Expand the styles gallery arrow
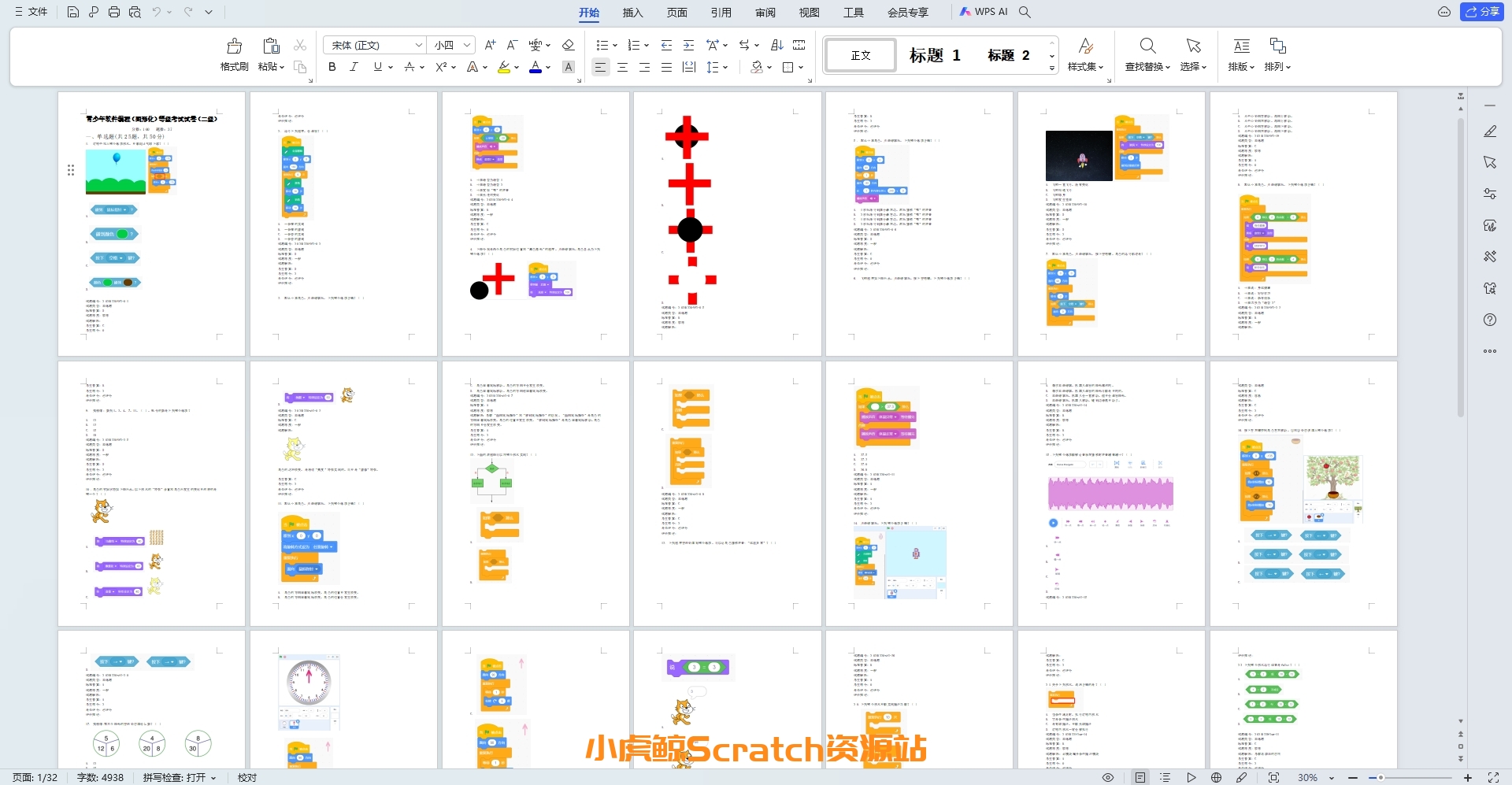 [x=1051, y=69]
